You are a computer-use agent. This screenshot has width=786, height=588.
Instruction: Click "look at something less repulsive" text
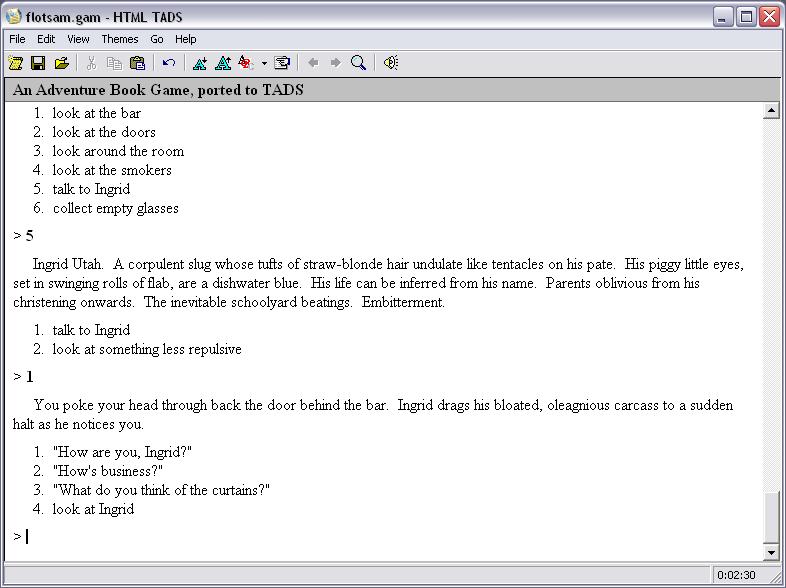tap(147, 349)
